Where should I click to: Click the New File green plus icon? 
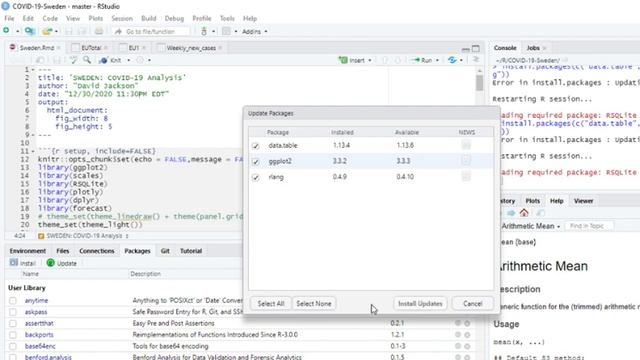(6, 31)
